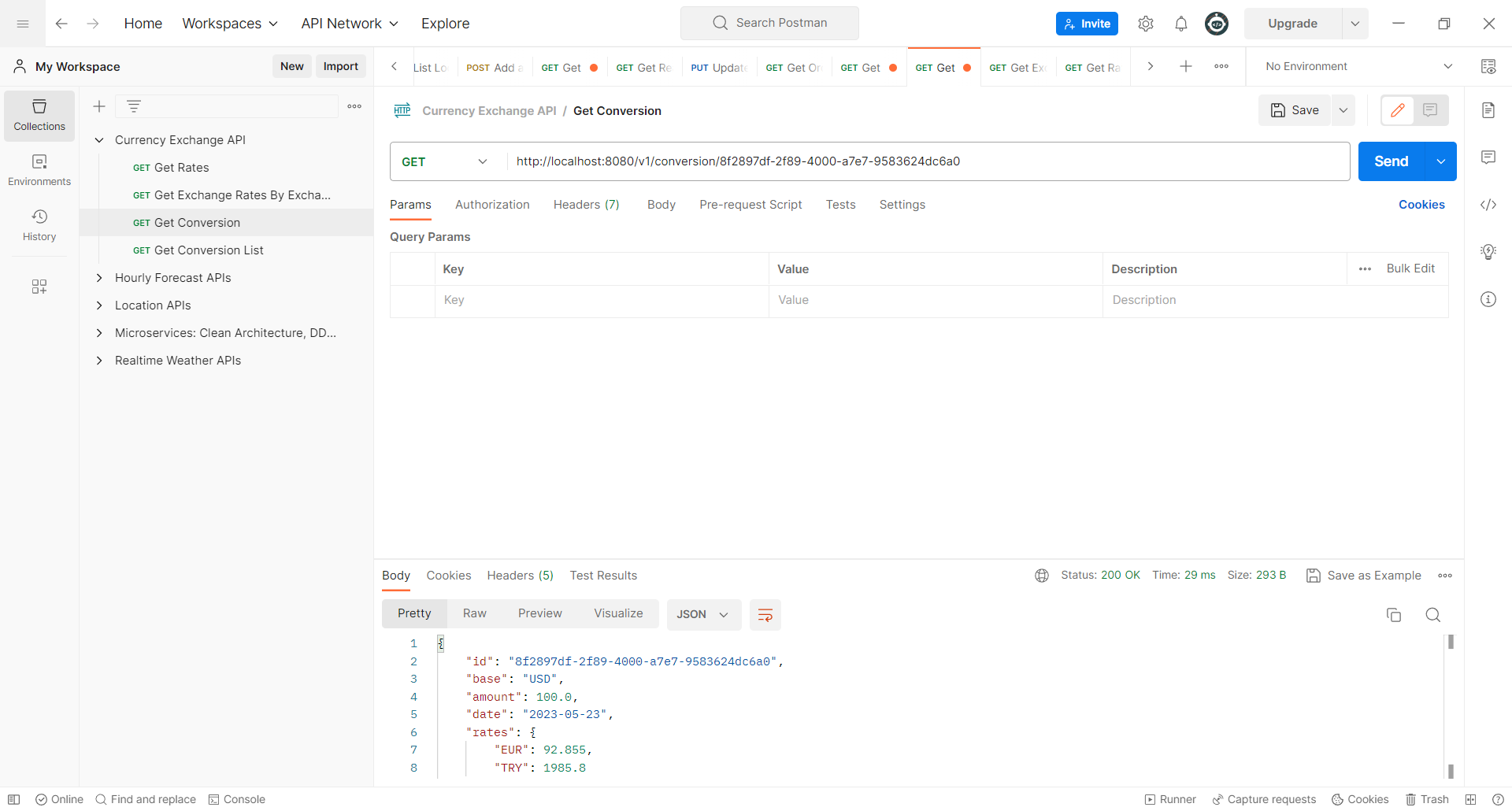Click the collections filter icon
Image resolution: width=1512 pixels, height=811 pixels.
(x=134, y=106)
